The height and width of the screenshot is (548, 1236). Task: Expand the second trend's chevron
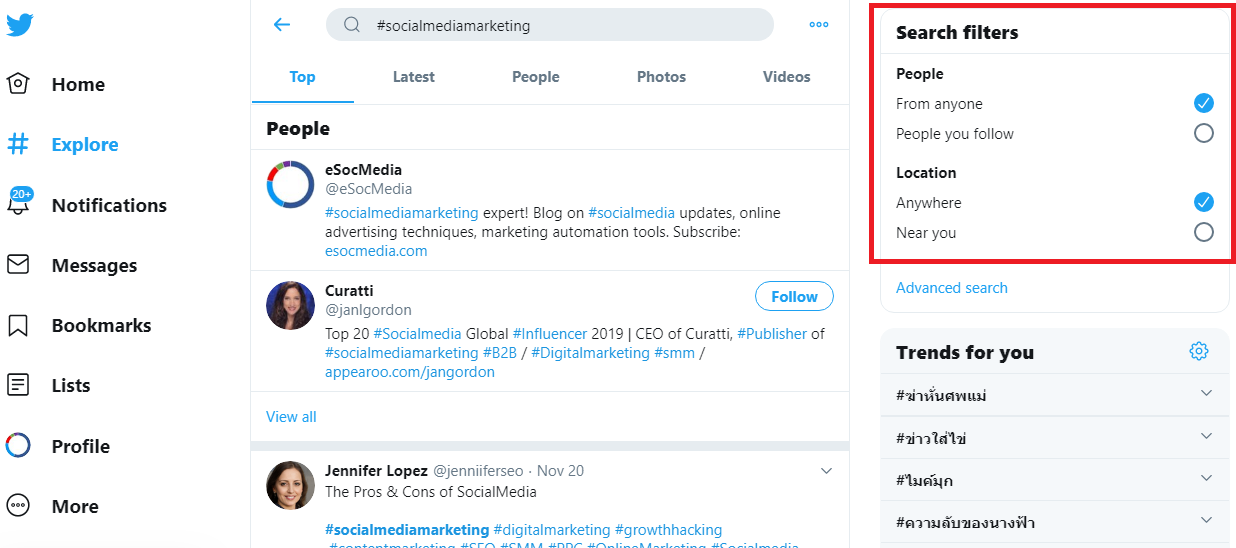pos(1206,437)
